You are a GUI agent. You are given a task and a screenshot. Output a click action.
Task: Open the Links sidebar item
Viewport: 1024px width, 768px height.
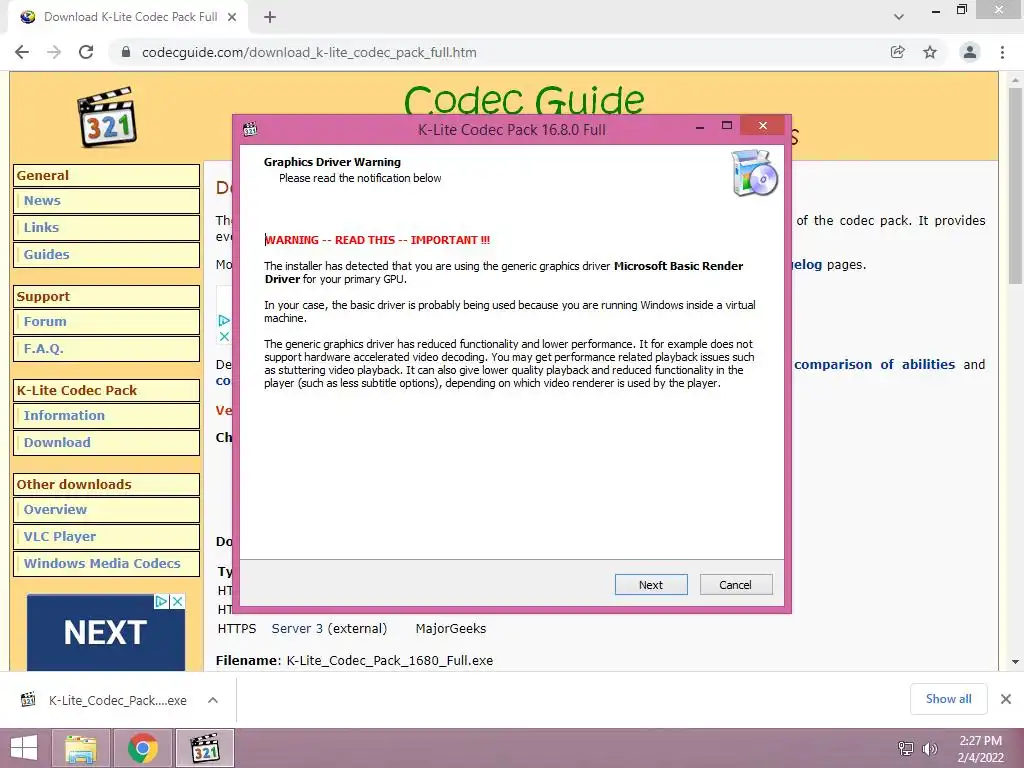tap(106, 227)
